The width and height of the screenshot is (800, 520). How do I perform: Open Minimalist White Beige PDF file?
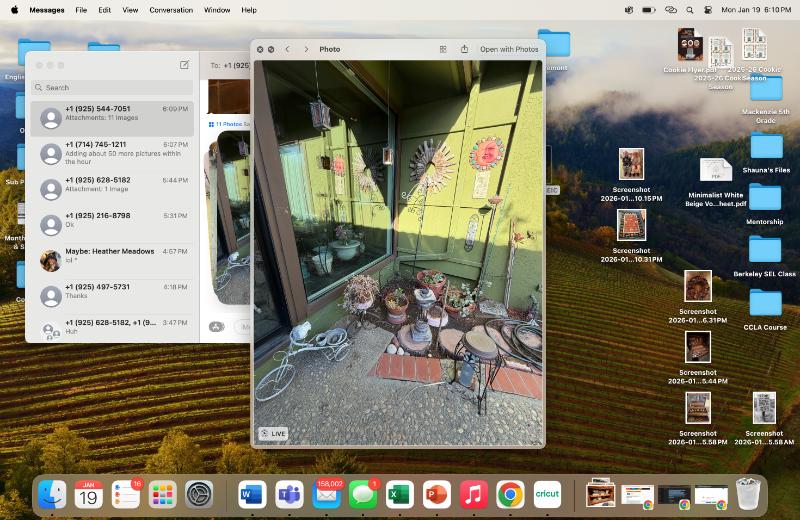716,172
